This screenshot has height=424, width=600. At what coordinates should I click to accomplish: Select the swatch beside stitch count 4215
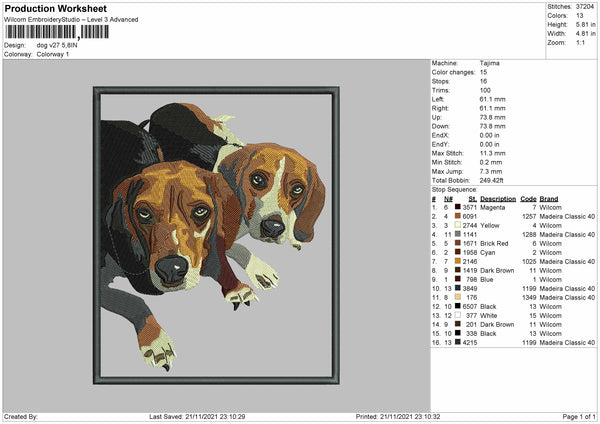457,342
